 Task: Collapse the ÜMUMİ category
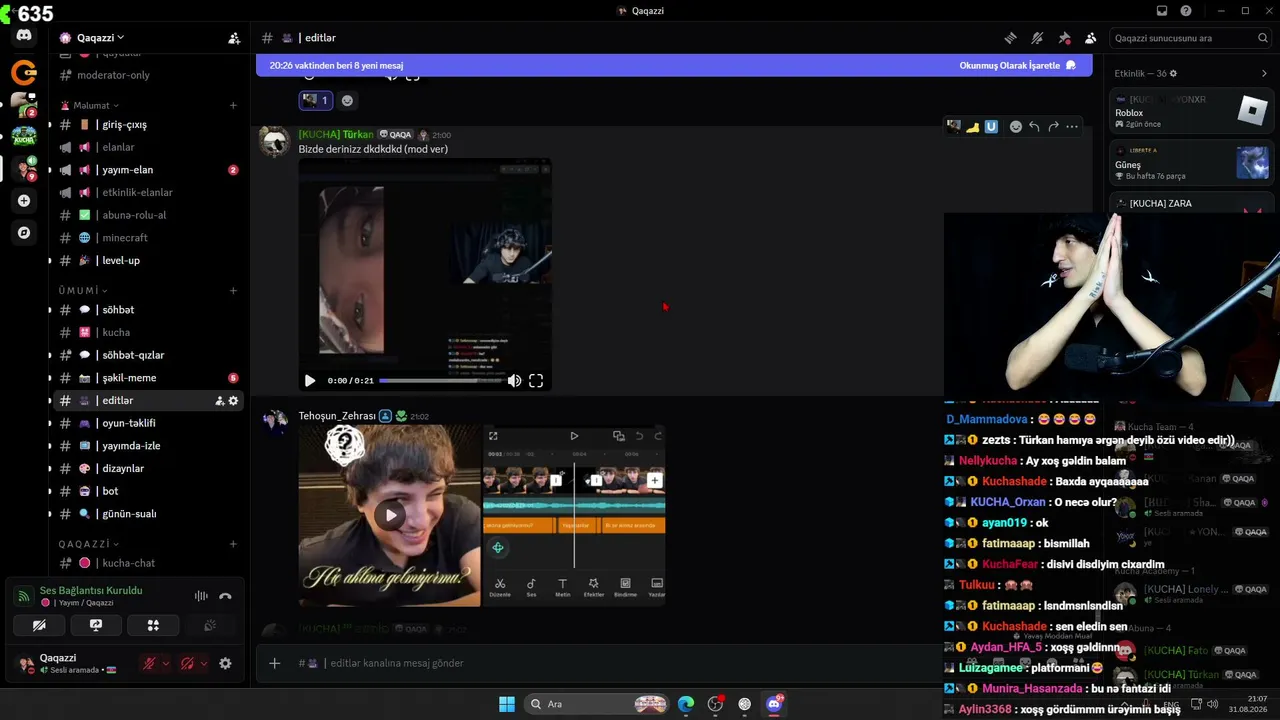[x=83, y=291]
